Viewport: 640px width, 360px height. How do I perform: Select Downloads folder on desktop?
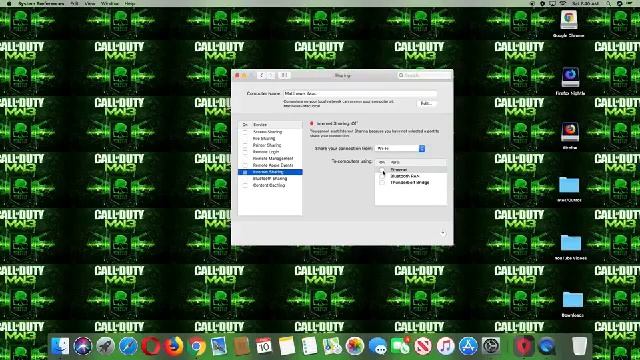[573, 300]
